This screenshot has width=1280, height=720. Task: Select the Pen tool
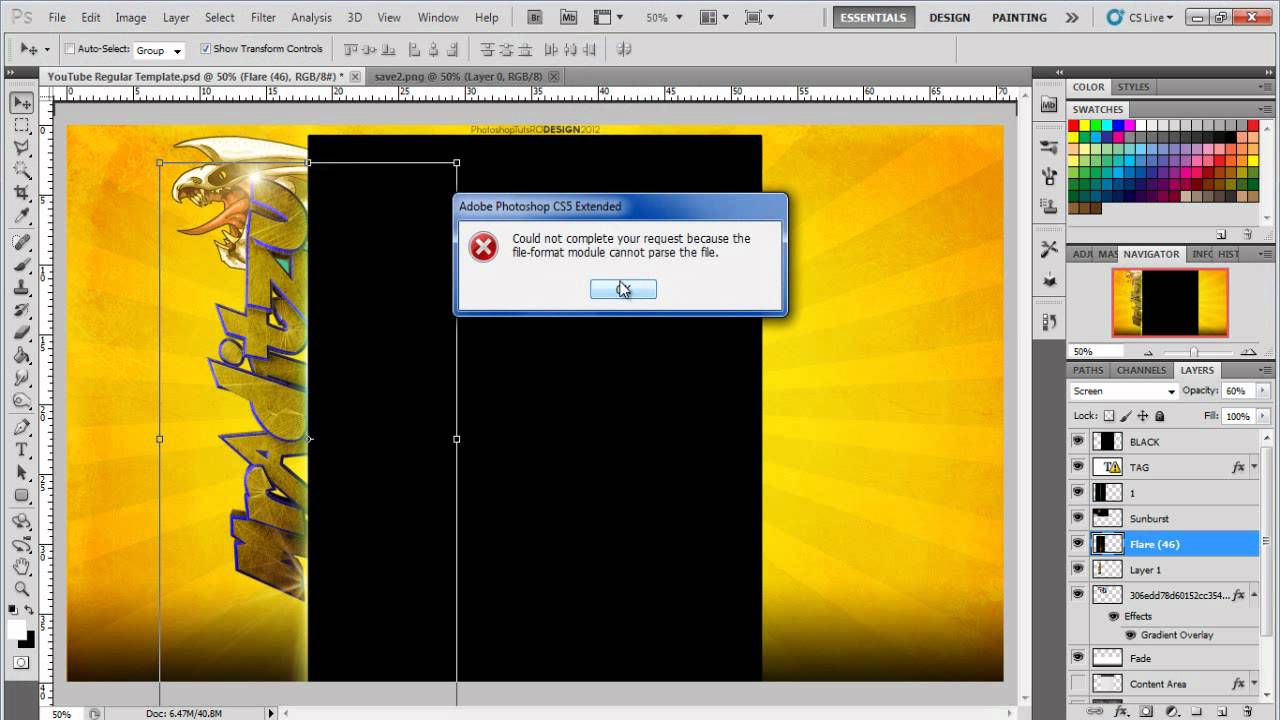pos(21,427)
